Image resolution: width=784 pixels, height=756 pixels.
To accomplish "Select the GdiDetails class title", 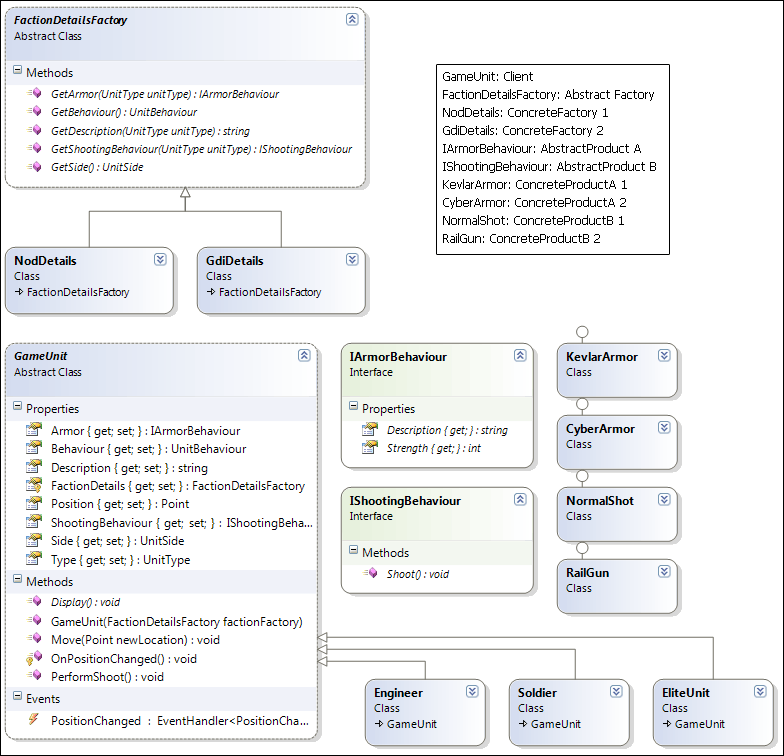I will point(234,260).
